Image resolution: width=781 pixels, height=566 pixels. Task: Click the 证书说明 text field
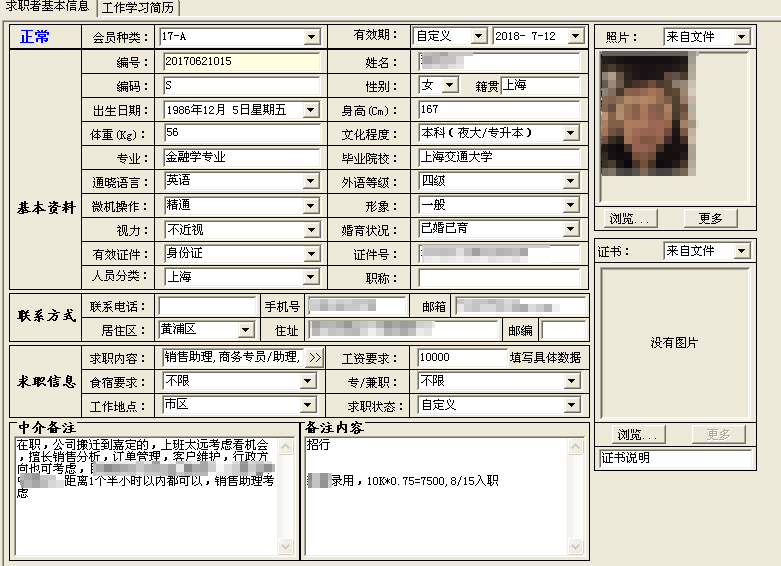[x=676, y=458]
